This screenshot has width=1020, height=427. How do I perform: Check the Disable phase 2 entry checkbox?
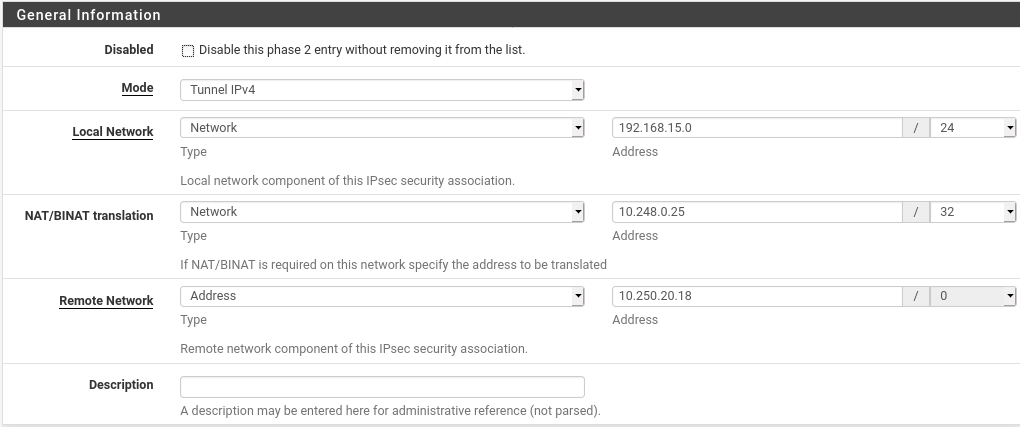pyautogui.click(x=188, y=51)
